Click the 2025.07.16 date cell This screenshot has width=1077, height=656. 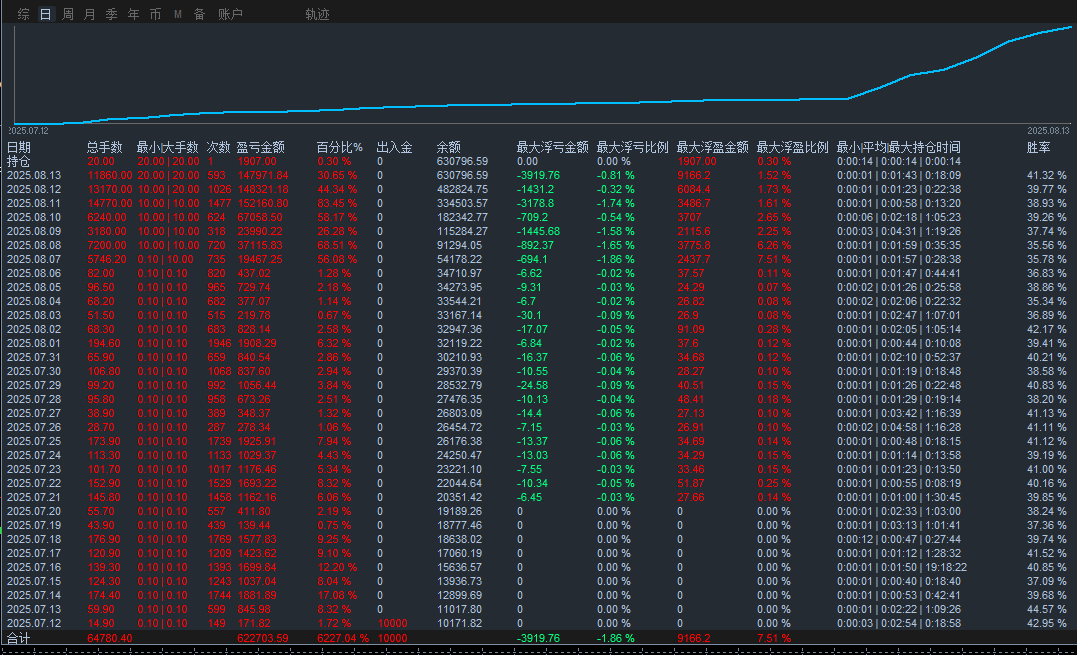(x=34, y=567)
